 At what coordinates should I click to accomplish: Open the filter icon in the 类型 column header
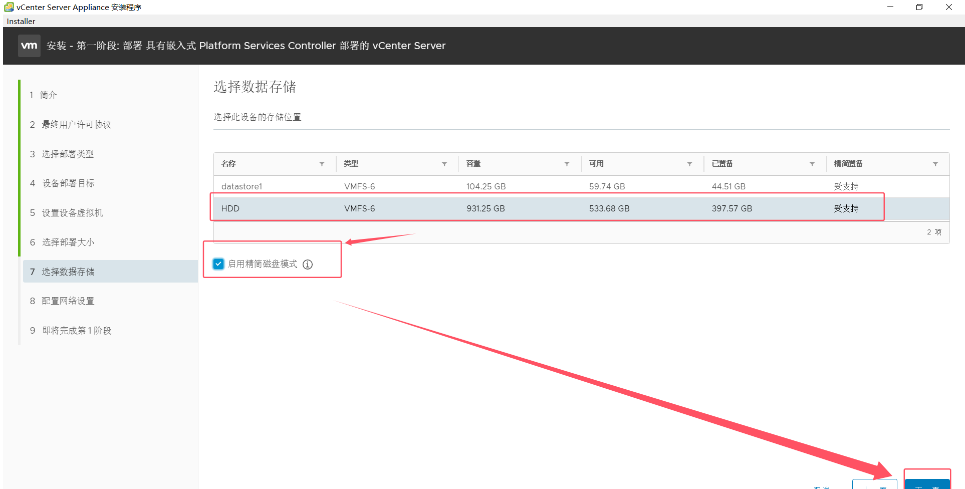click(x=444, y=164)
